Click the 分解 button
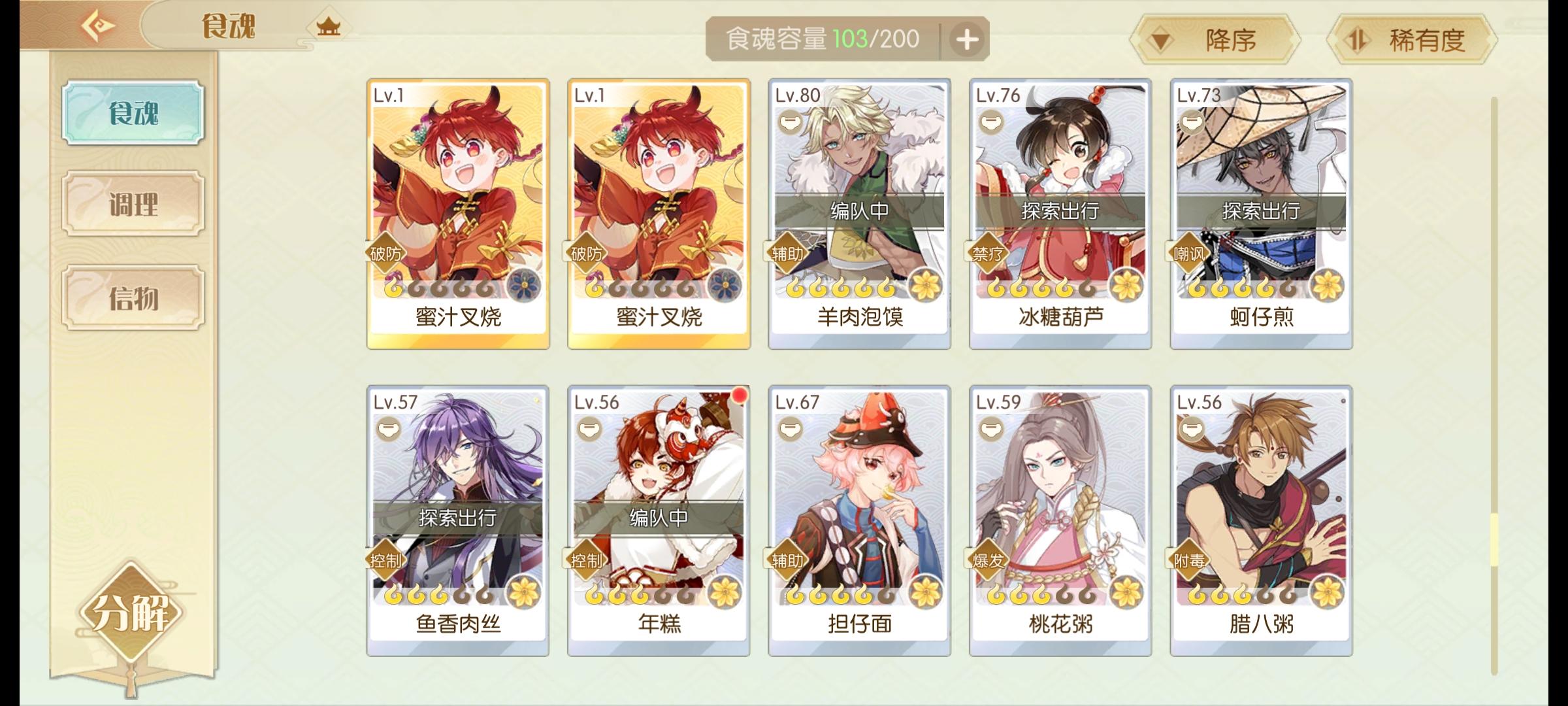The height and width of the screenshot is (706, 1568). [131, 613]
